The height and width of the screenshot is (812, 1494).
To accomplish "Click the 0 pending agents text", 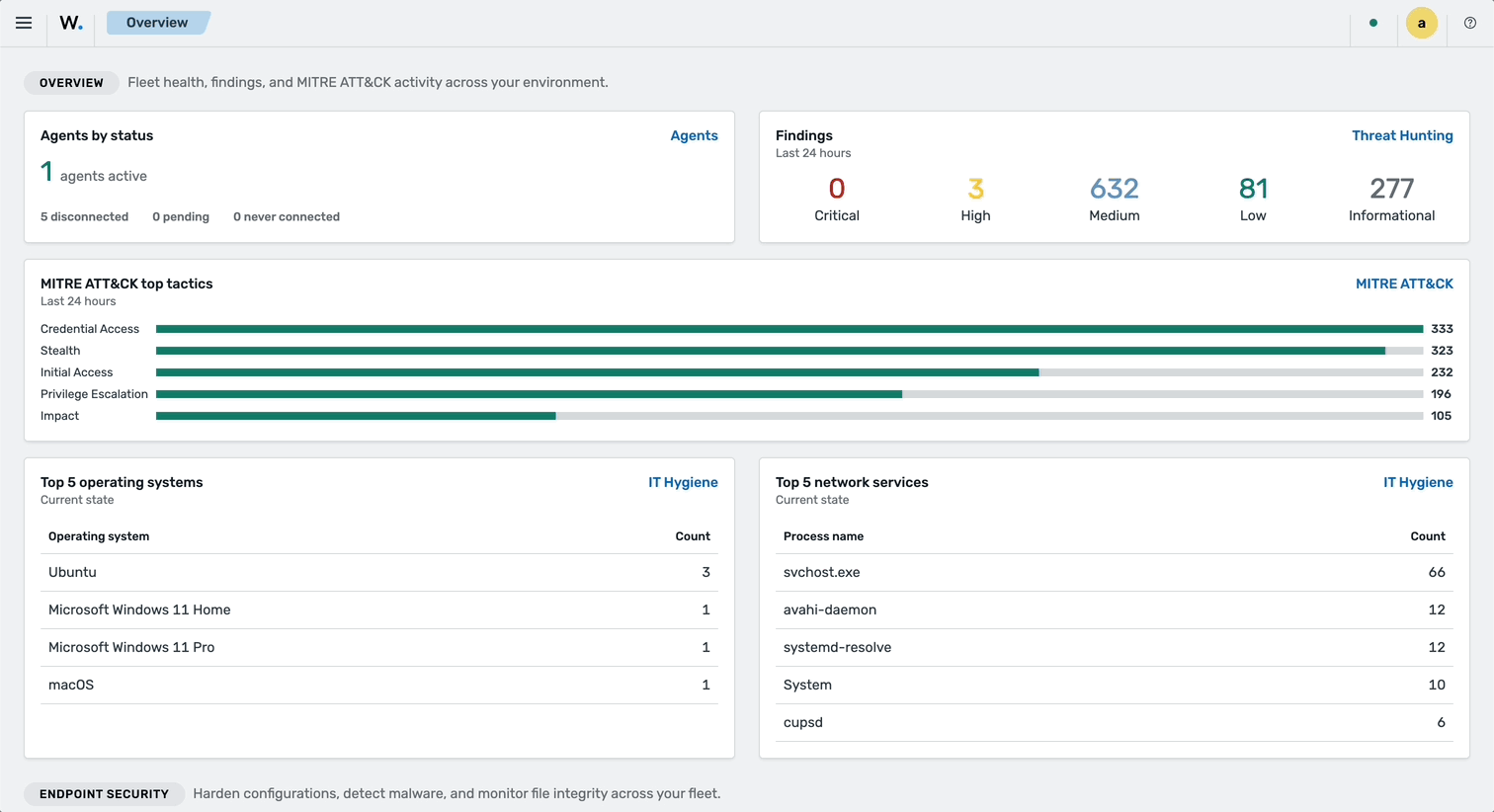I will coord(181,216).
